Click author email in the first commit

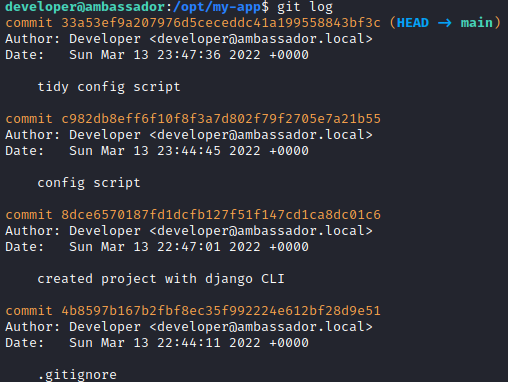(261, 39)
